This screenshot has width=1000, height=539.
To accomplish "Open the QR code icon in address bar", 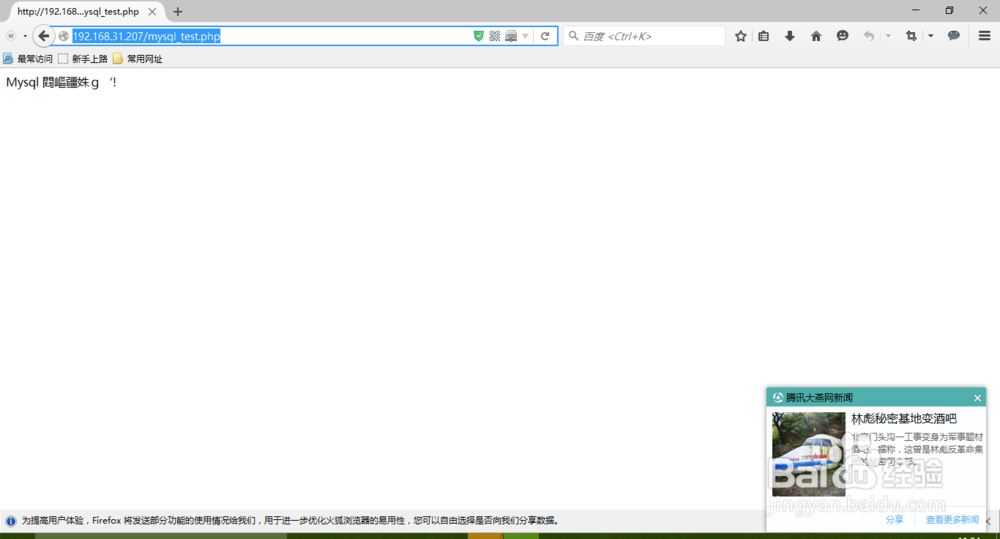I will point(494,36).
